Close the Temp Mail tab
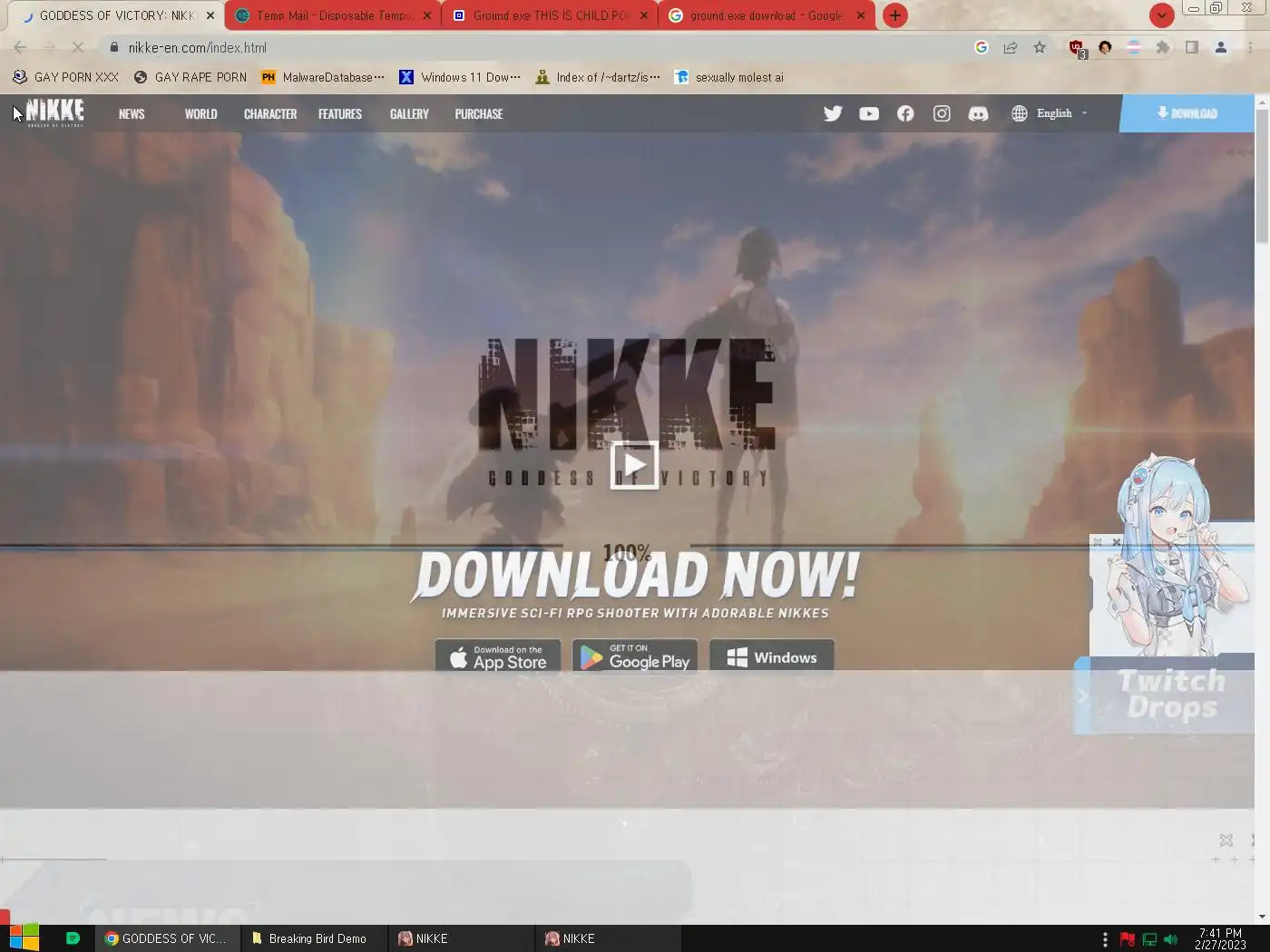The image size is (1270, 952). point(427,15)
